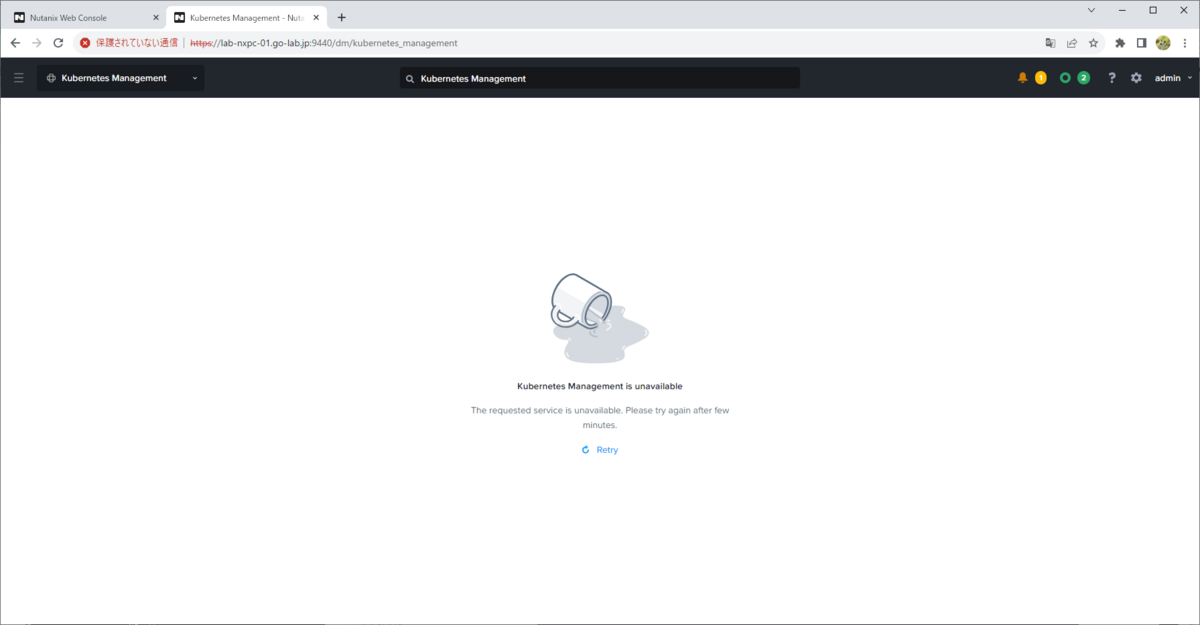Bookmark this page with star icon
The width and height of the screenshot is (1200, 625).
click(1093, 43)
